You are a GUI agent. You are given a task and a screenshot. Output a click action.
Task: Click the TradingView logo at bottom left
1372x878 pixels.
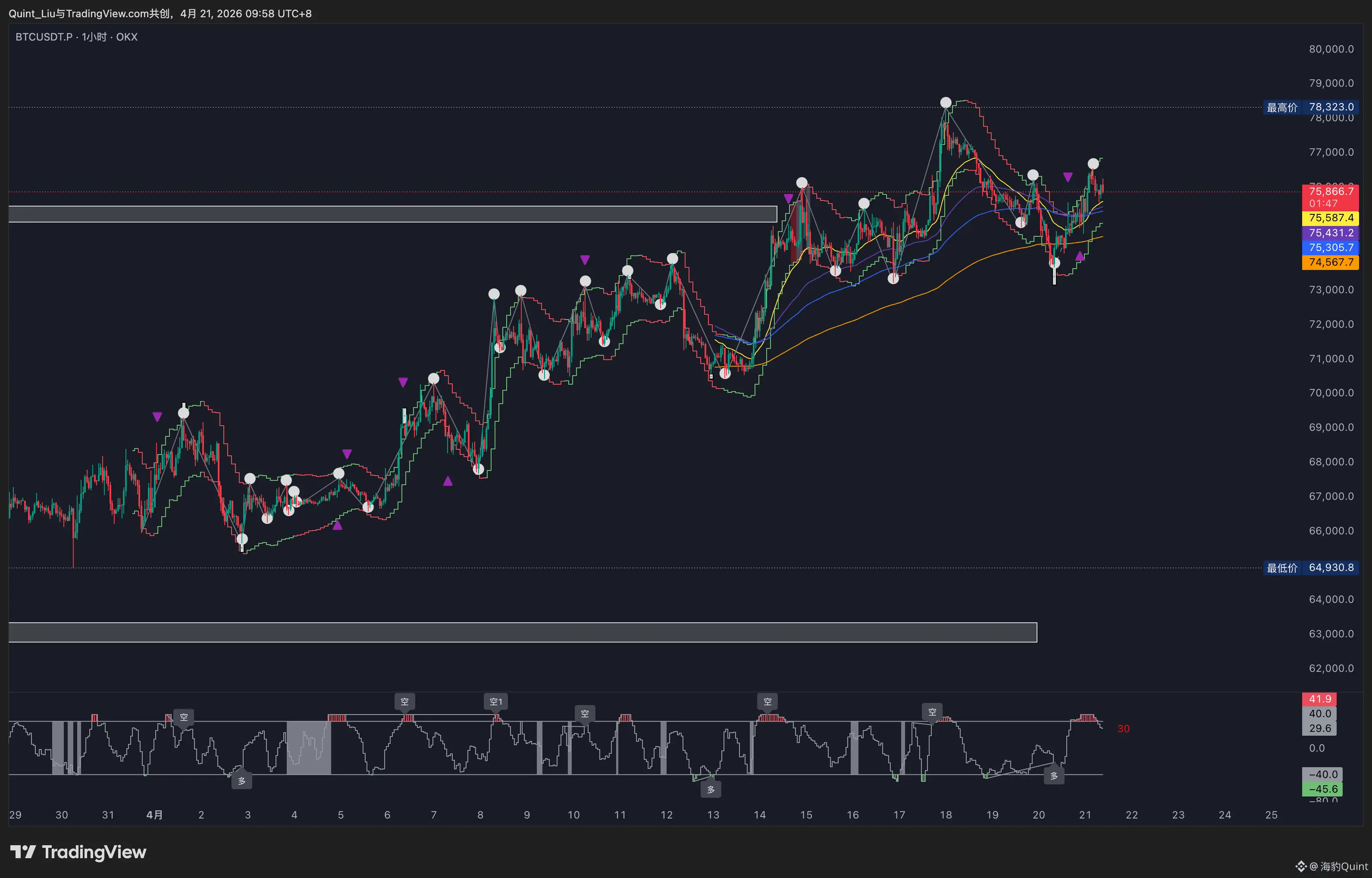click(x=78, y=853)
